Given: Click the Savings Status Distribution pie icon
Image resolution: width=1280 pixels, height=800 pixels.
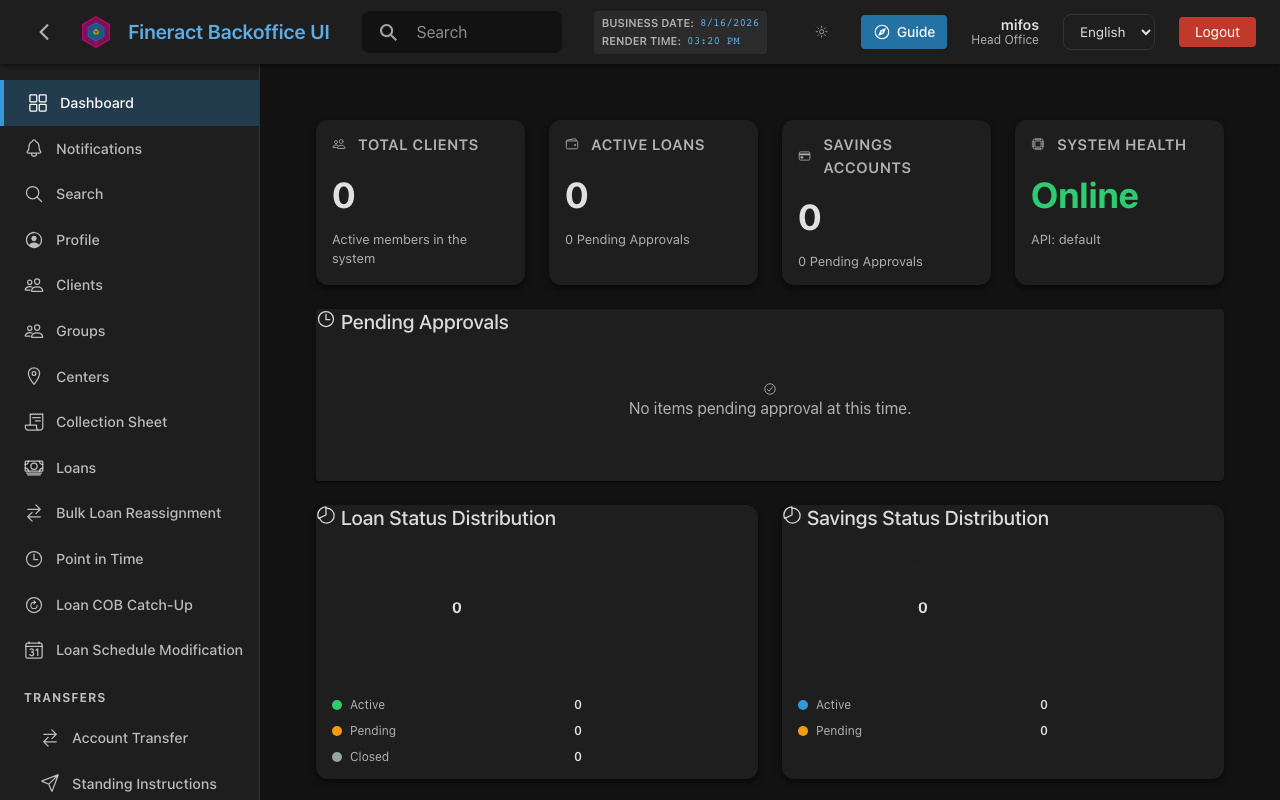Looking at the screenshot, I should tap(792, 515).
